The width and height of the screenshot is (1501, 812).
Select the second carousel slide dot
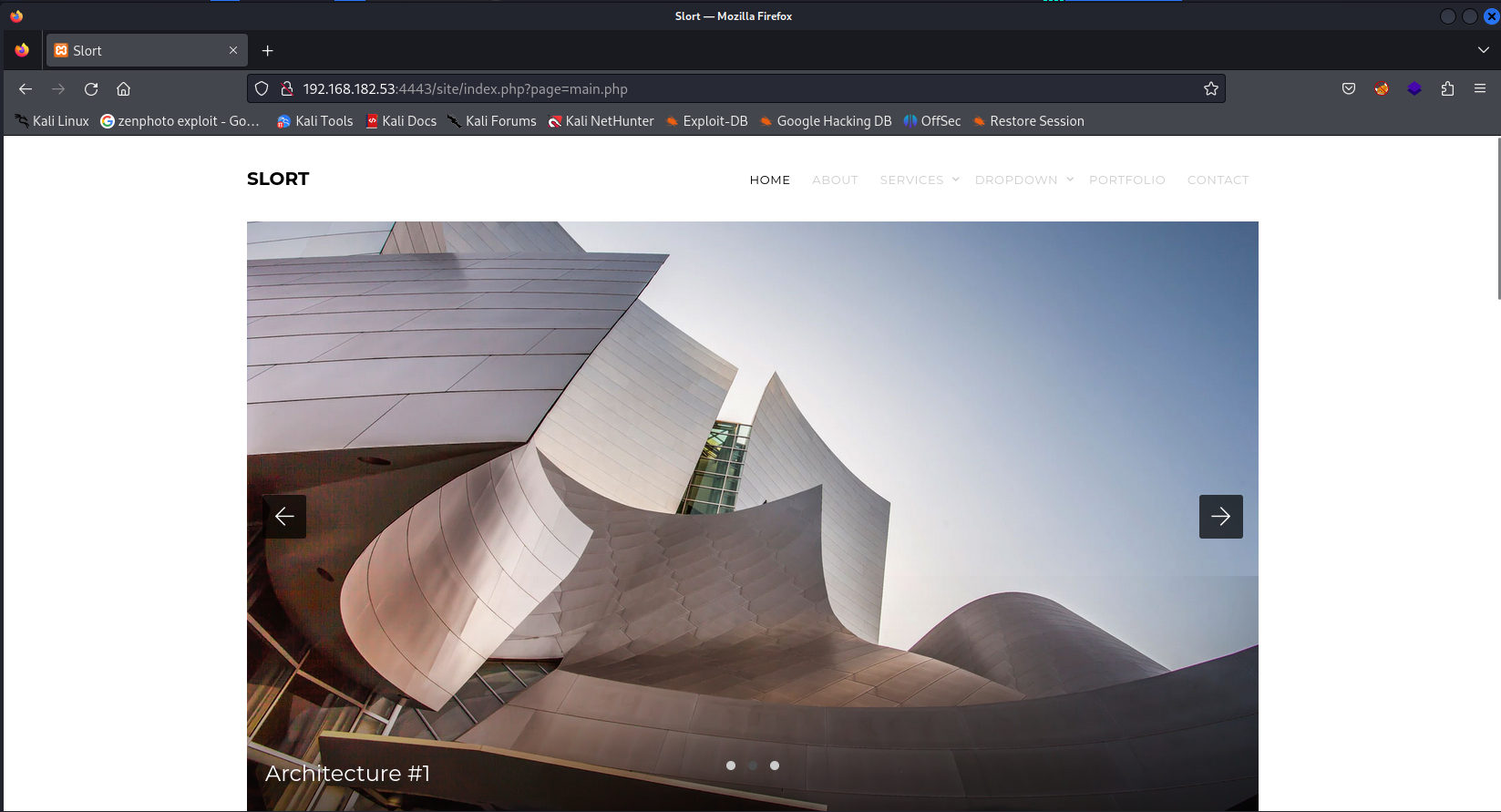click(753, 766)
